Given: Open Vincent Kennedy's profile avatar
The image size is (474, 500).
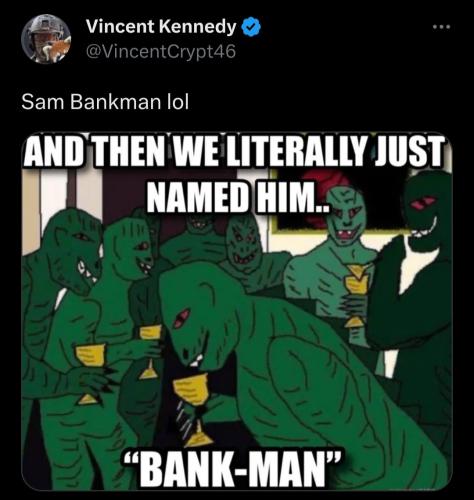Looking at the screenshot, I should coord(46,39).
